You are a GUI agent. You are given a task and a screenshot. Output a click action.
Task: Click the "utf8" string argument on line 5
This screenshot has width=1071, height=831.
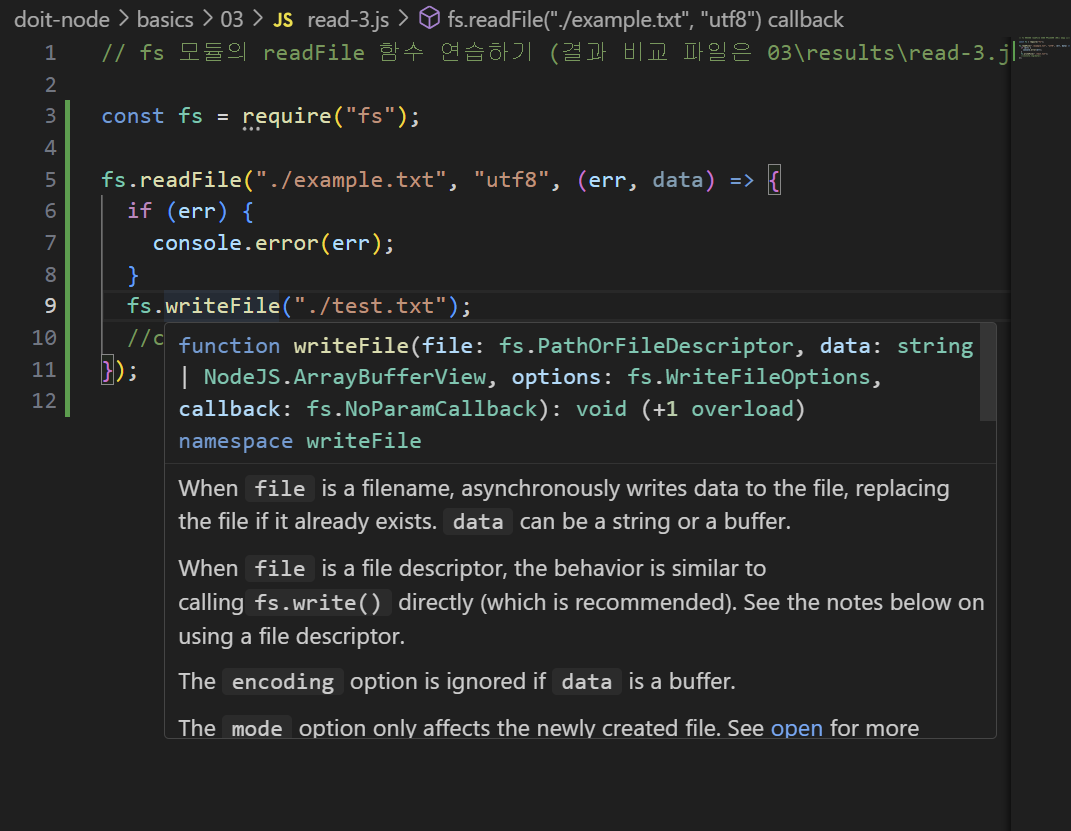coord(510,179)
